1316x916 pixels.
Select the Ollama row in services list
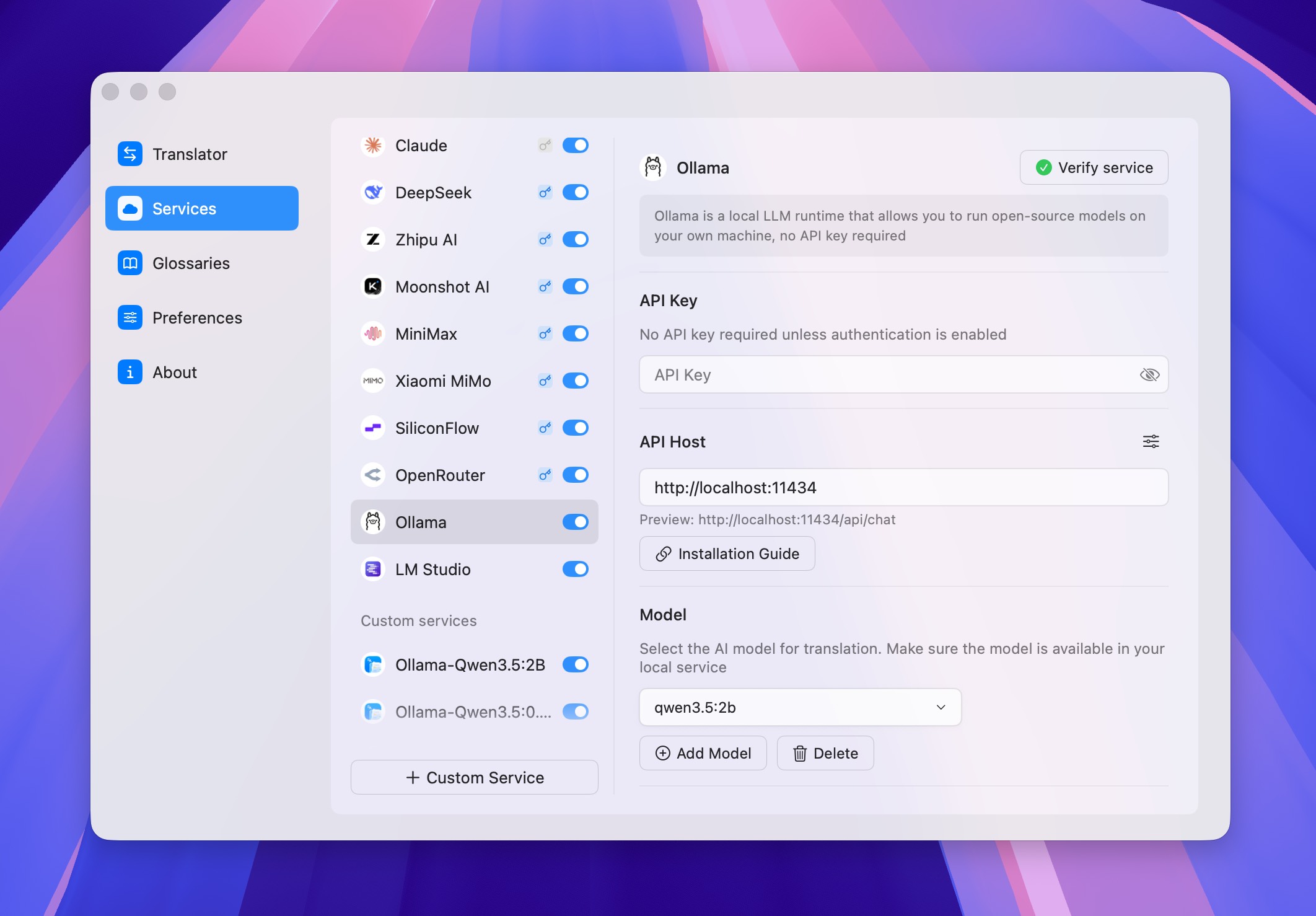[x=475, y=522]
